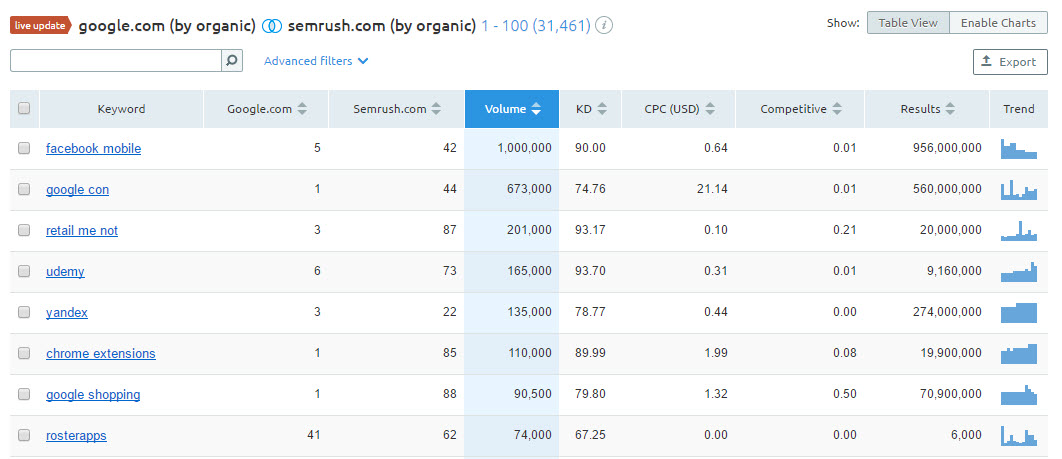Screen dimensions: 1062x459
Task: Click the Keyword column header
Action: tap(121, 109)
